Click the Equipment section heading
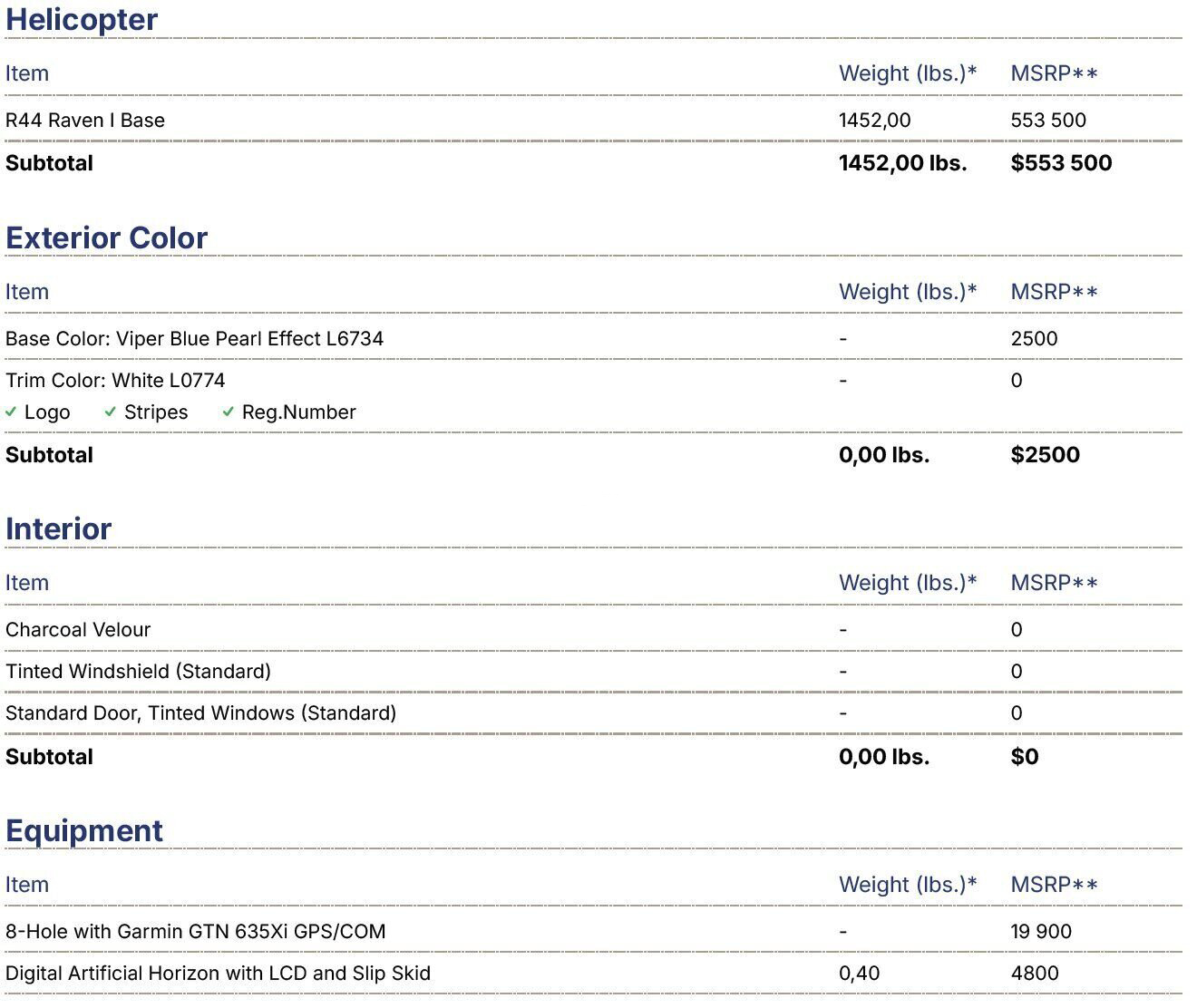The width and height of the screenshot is (1197, 1008). (x=84, y=830)
